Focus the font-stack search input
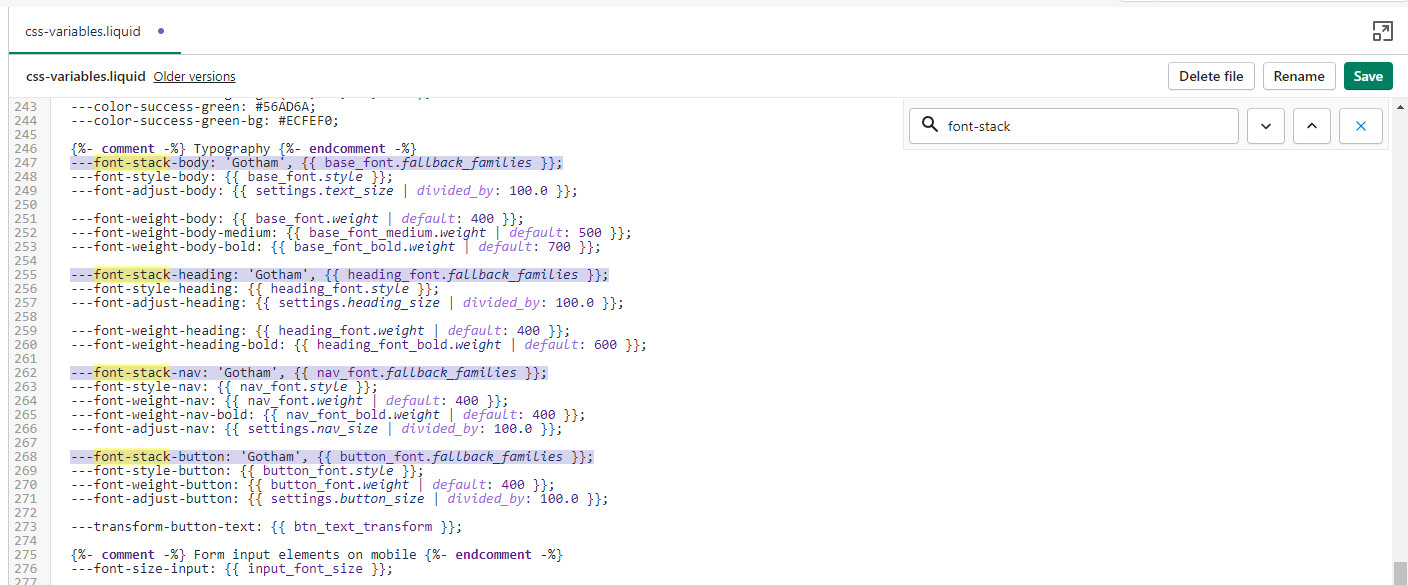 [1085, 126]
